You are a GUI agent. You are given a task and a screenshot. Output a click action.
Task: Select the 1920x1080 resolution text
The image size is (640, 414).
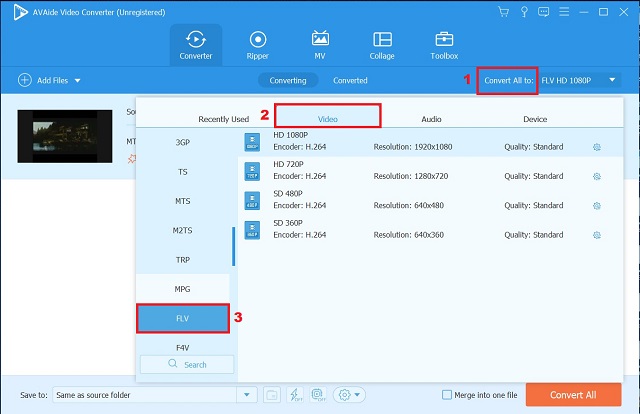coord(433,147)
